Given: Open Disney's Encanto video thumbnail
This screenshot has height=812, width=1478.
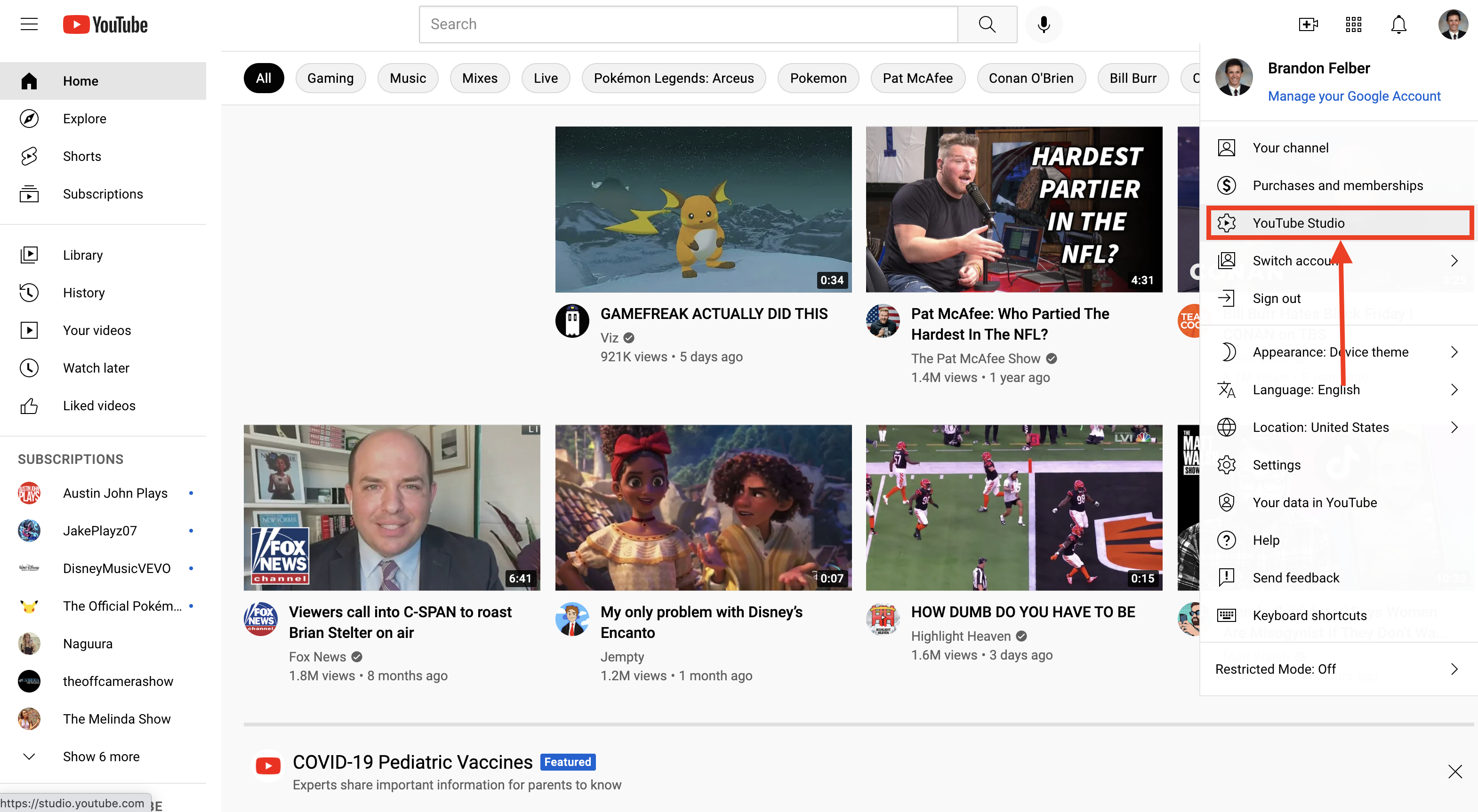Looking at the screenshot, I should click(703, 508).
